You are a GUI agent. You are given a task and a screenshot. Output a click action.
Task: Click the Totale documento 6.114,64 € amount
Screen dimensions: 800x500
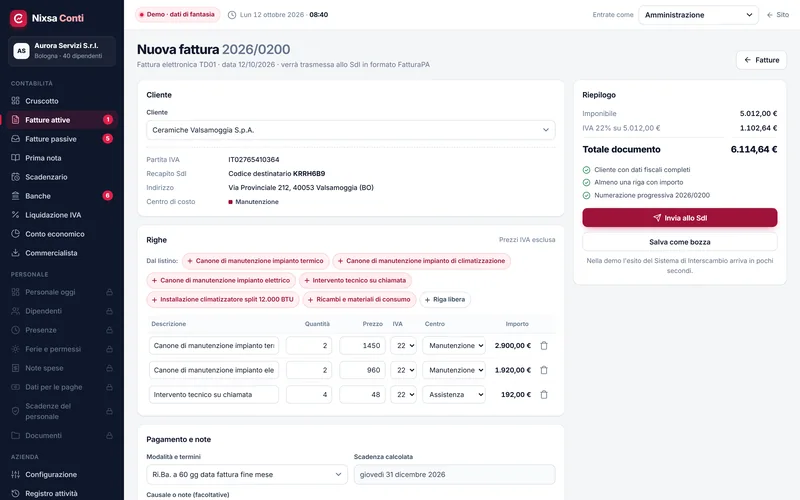click(x=754, y=149)
